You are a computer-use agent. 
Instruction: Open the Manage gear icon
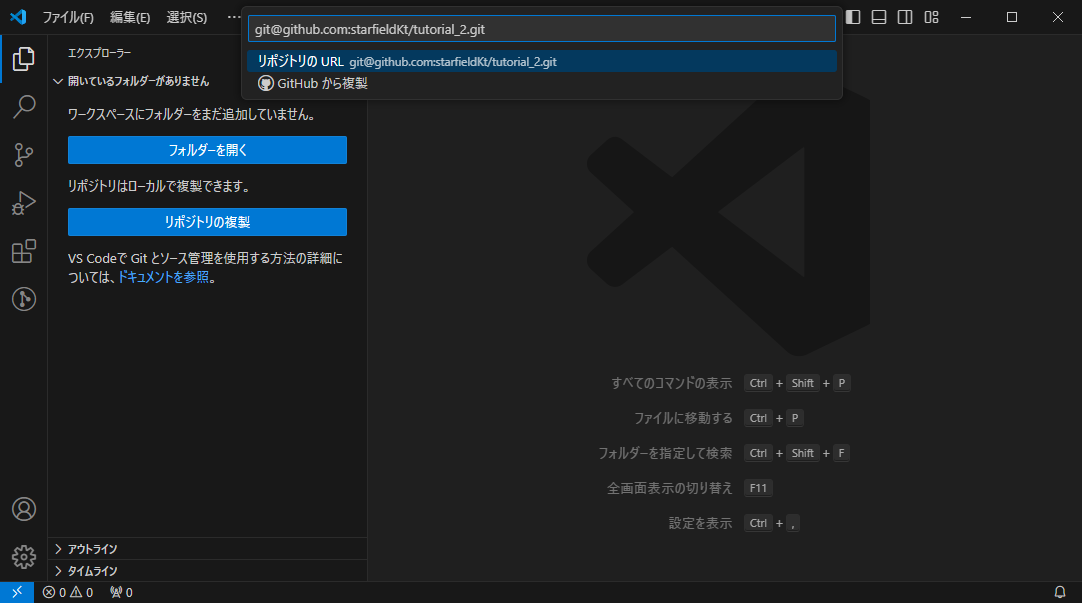(x=23, y=557)
